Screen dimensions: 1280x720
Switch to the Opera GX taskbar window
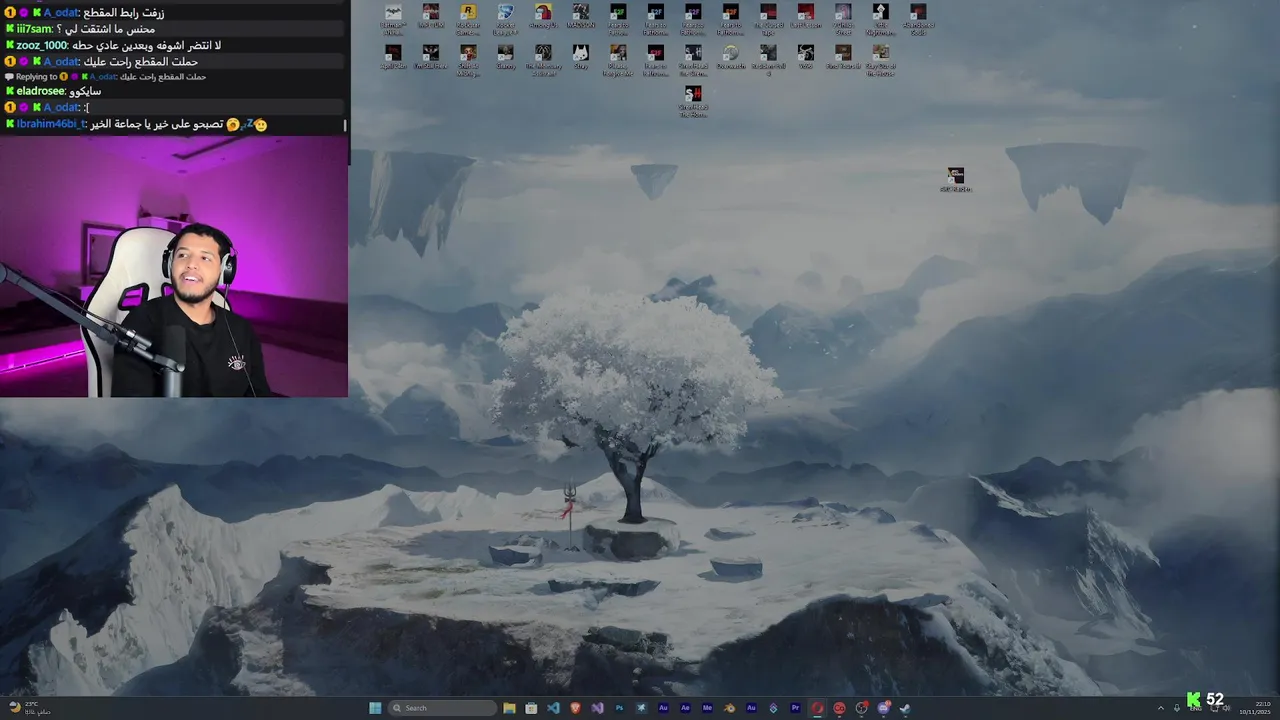[x=817, y=708]
